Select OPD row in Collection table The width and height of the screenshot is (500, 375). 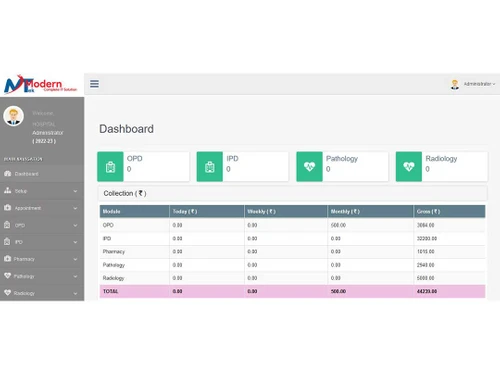tap(292, 225)
